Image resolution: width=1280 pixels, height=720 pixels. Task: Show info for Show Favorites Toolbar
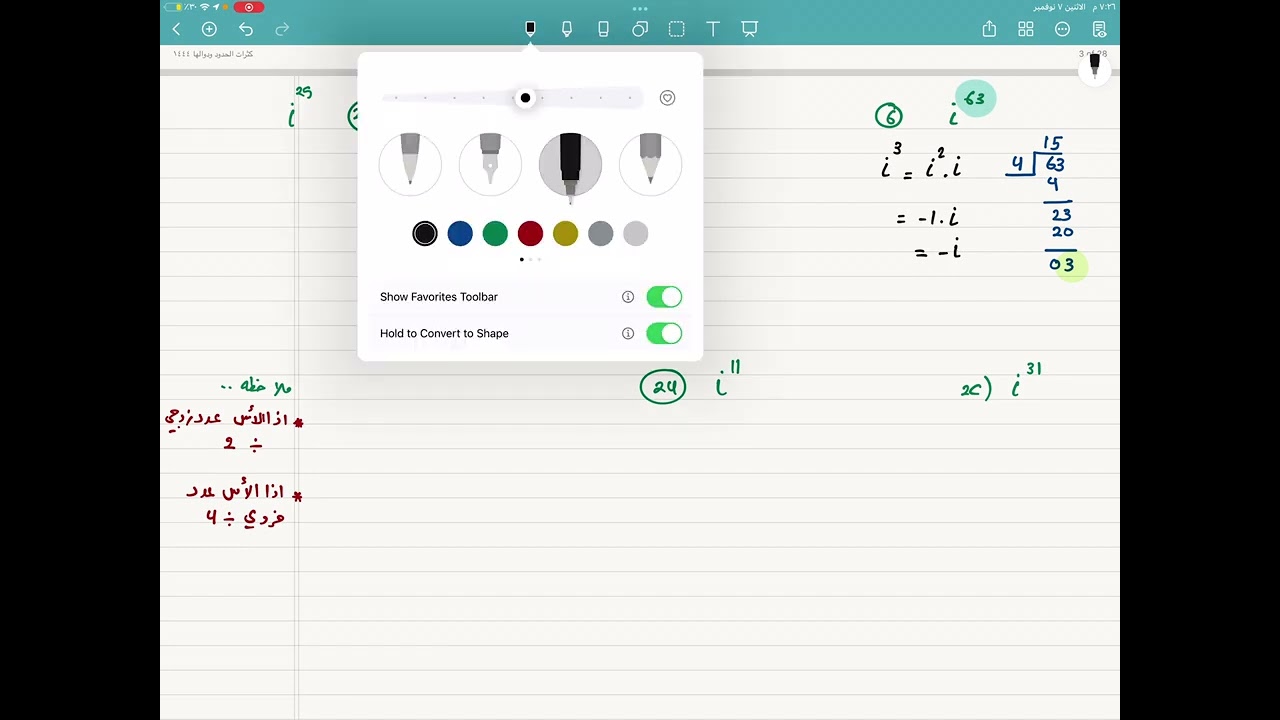point(628,297)
